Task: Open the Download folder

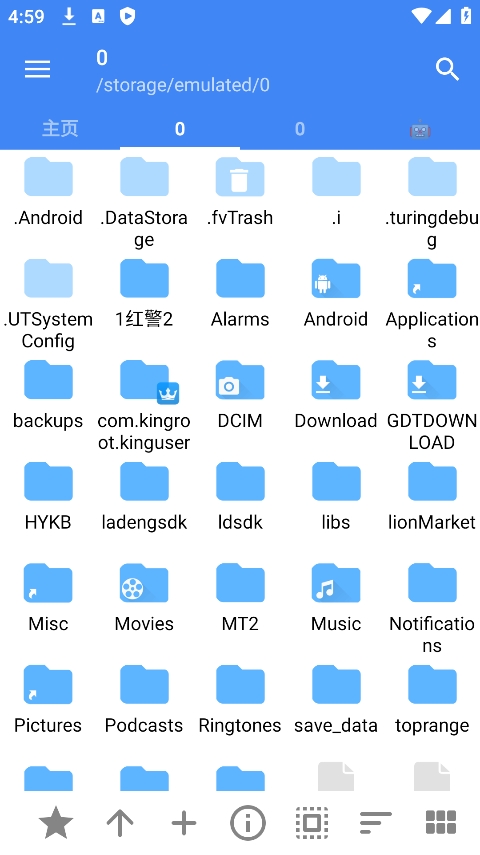Action: (336, 395)
